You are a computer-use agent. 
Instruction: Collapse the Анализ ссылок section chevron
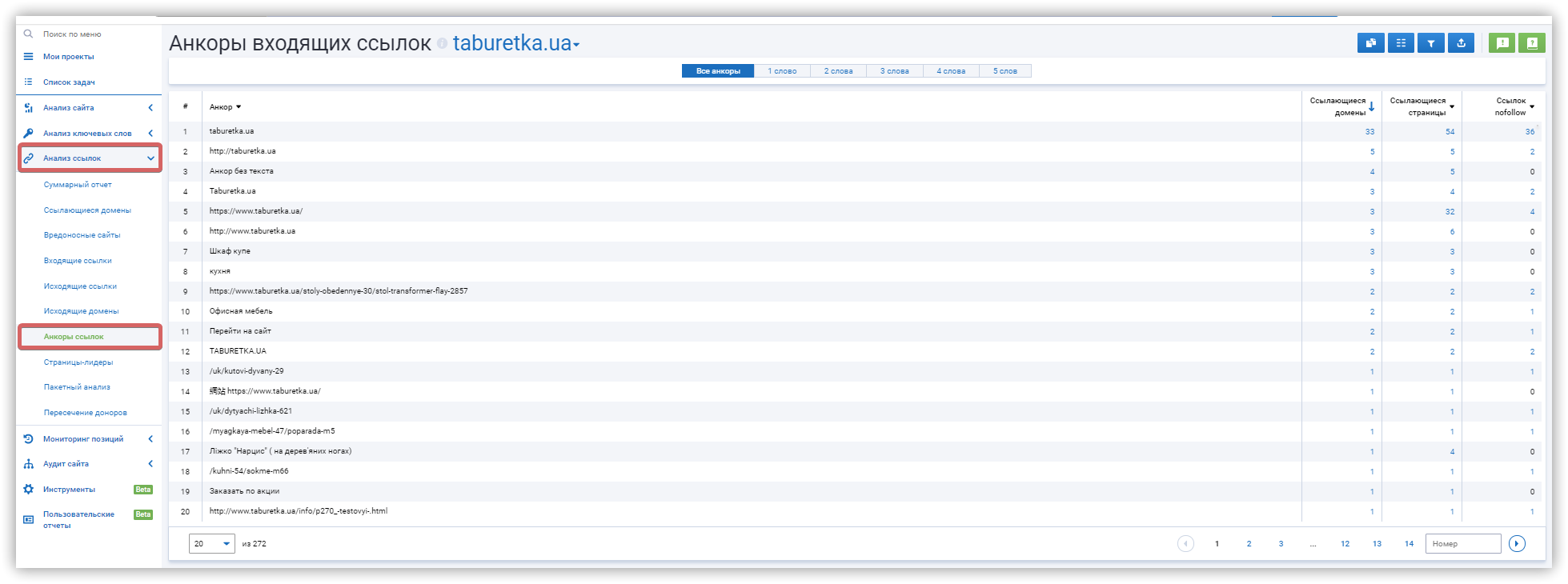(x=150, y=158)
